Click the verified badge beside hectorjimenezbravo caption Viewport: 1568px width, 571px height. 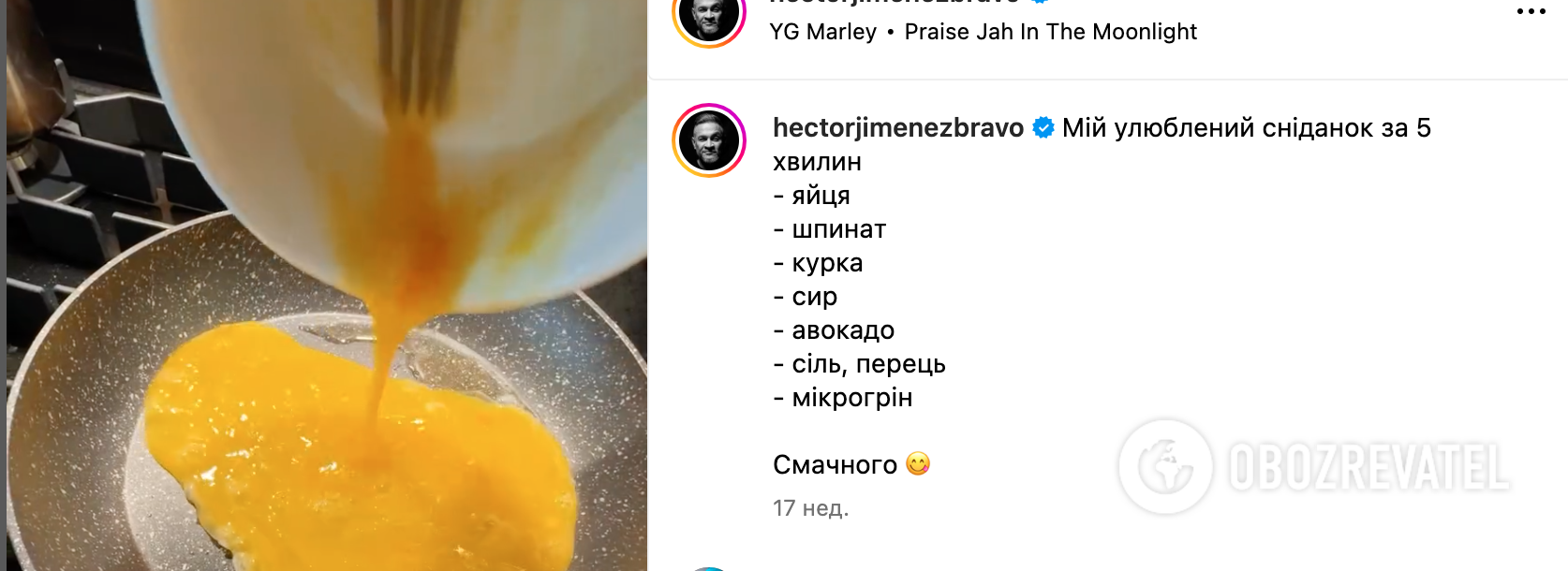tap(1043, 128)
